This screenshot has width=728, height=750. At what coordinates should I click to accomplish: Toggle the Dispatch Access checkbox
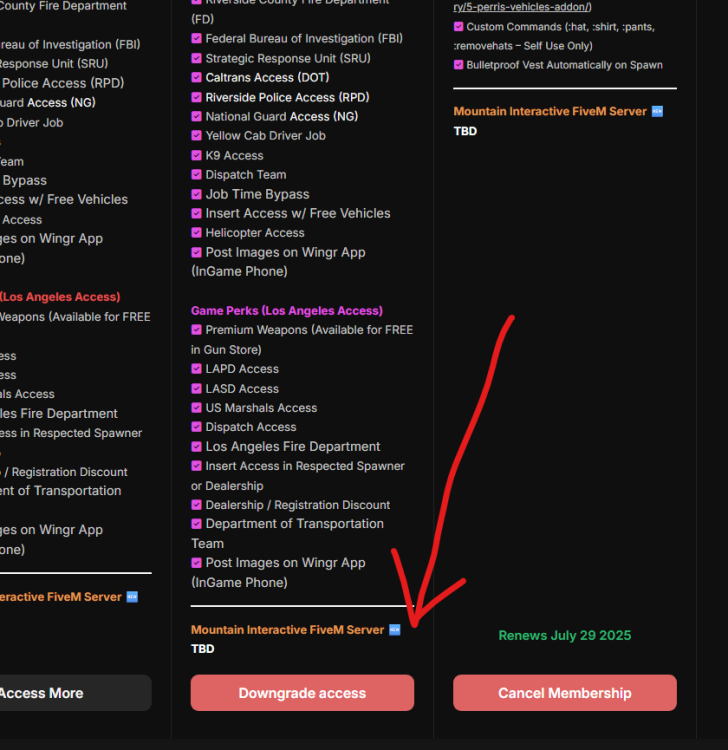196,427
